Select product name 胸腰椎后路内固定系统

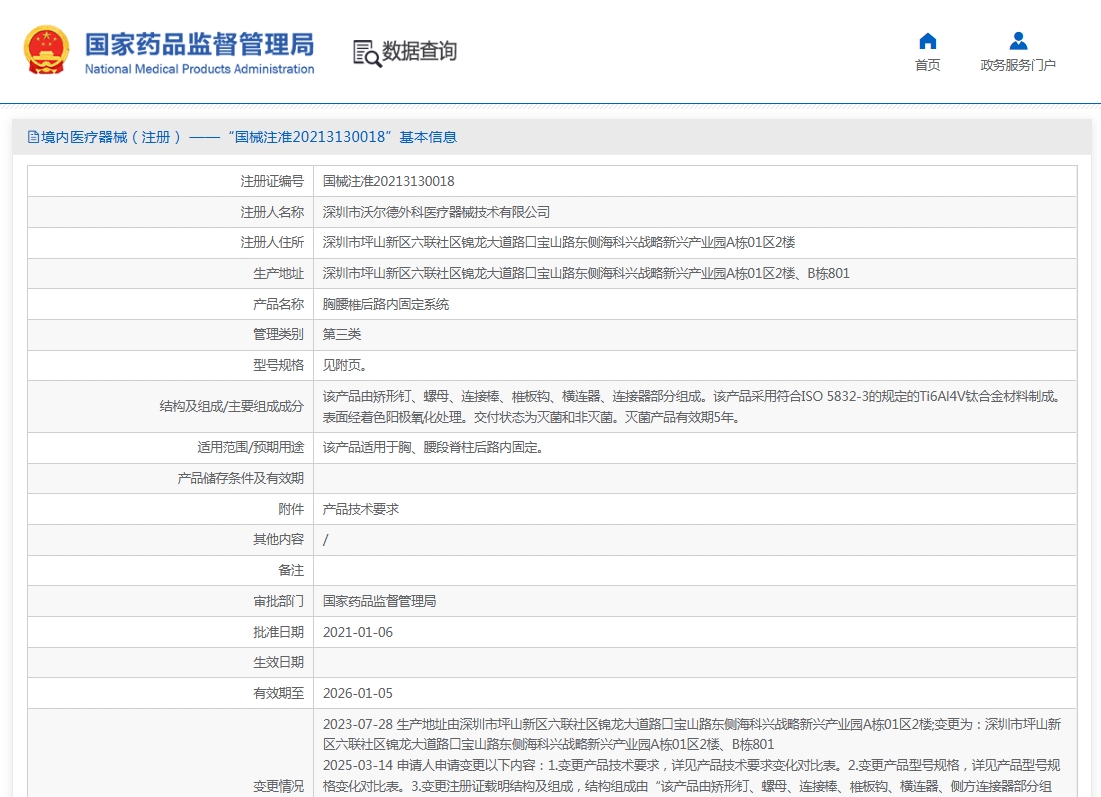click(385, 304)
